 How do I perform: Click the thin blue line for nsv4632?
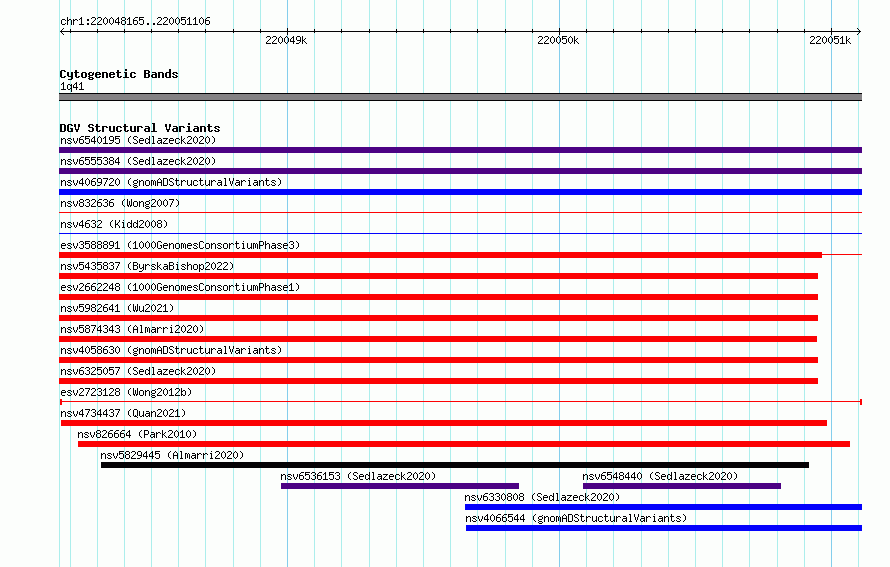[x=460, y=233]
